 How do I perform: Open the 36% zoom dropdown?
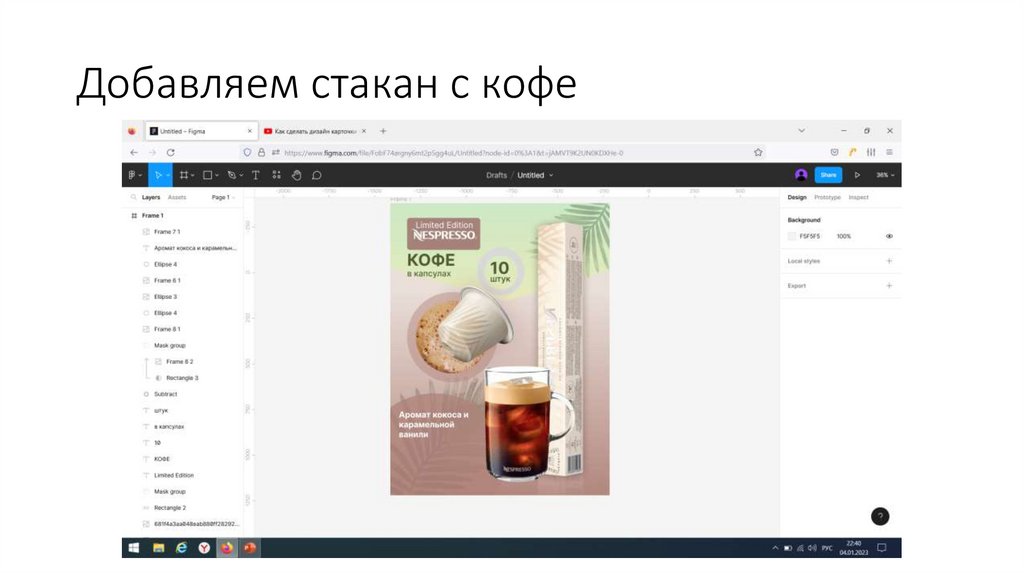click(x=886, y=175)
